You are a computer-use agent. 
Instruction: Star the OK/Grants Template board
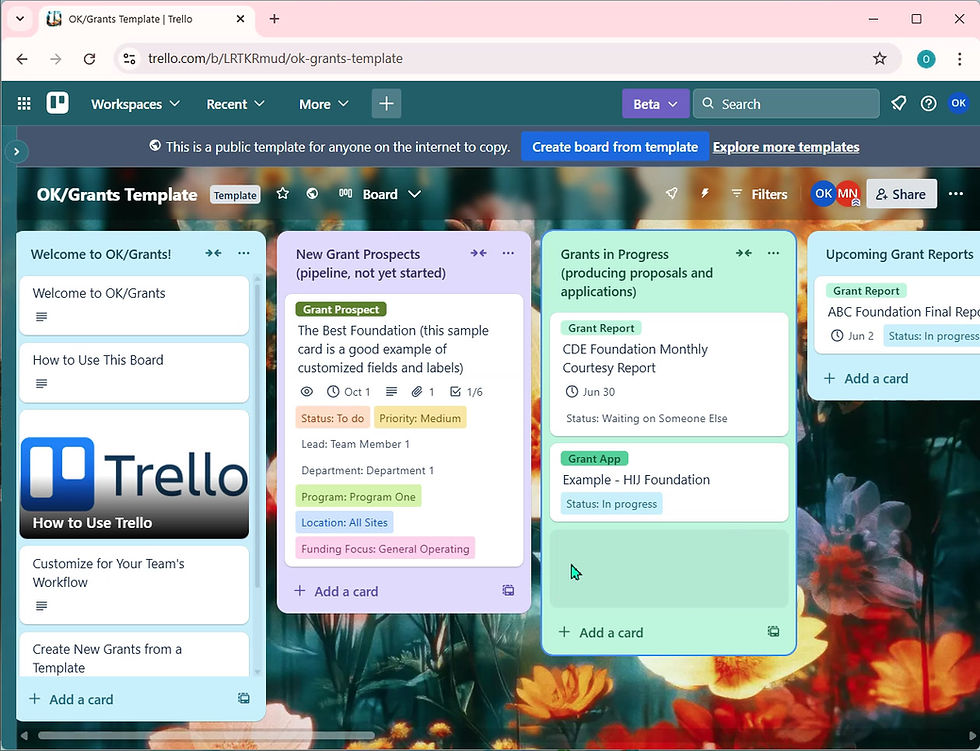(x=282, y=194)
